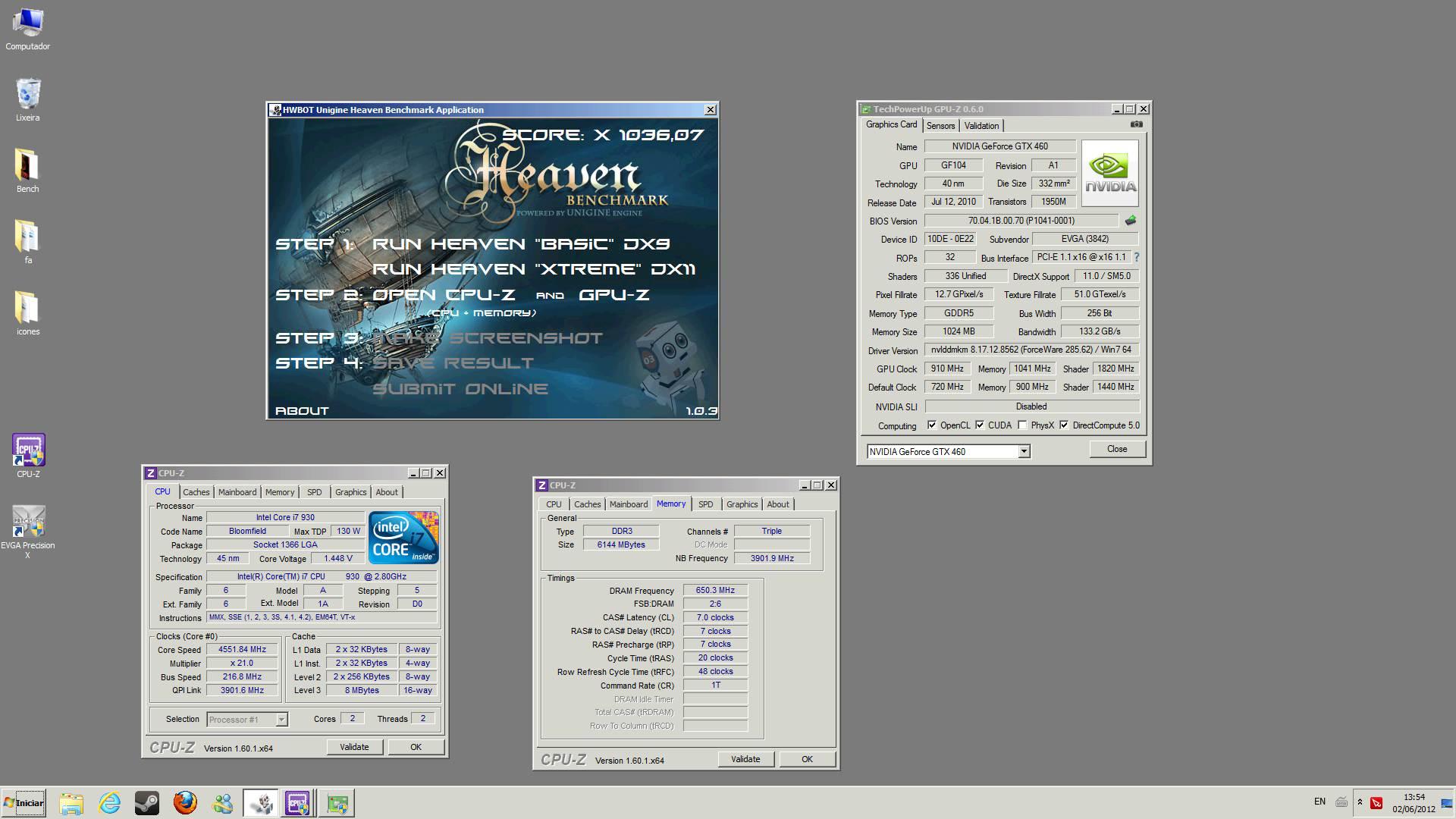Open the Lixeira recycle bin icon
Viewport: 1456px width, 819px height.
click(x=27, y=99)
